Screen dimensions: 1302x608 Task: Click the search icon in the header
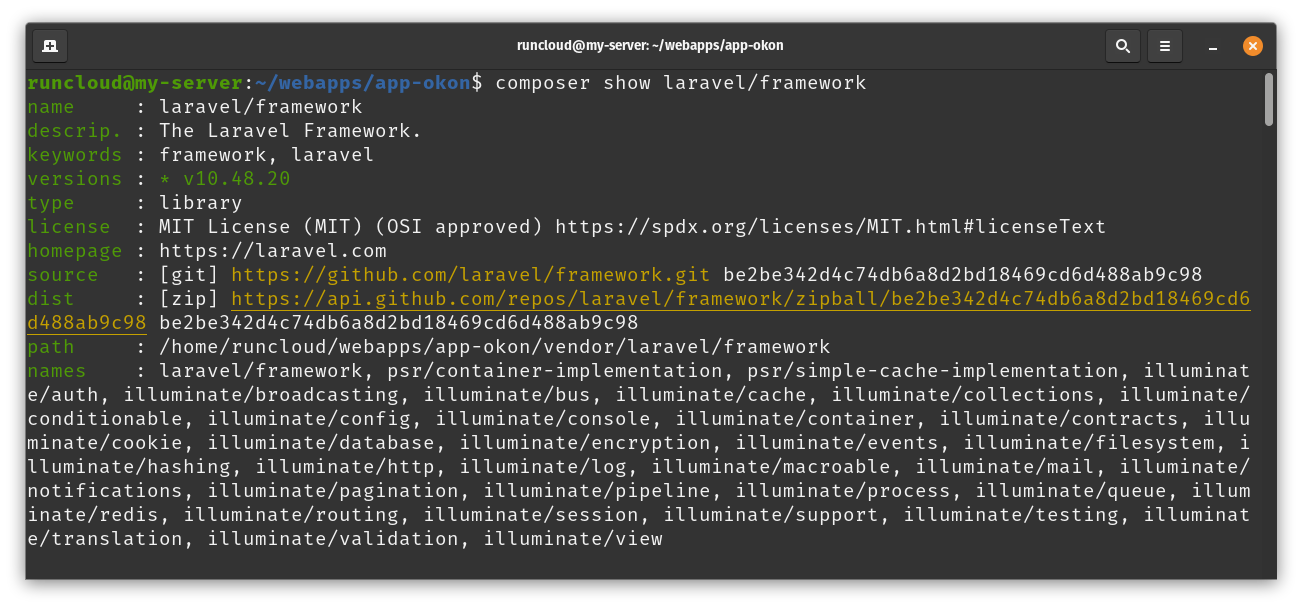[1123, 45]
